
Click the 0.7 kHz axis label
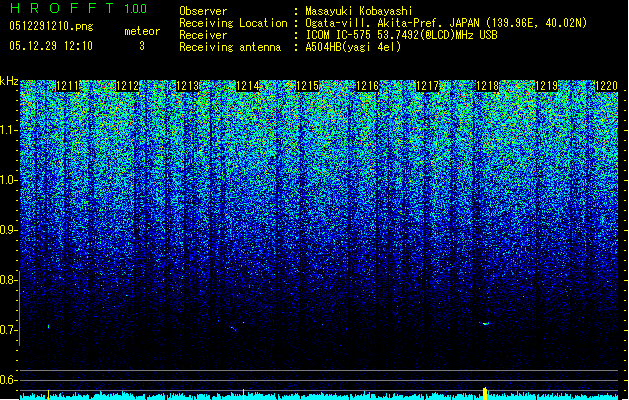coord(8,330)
